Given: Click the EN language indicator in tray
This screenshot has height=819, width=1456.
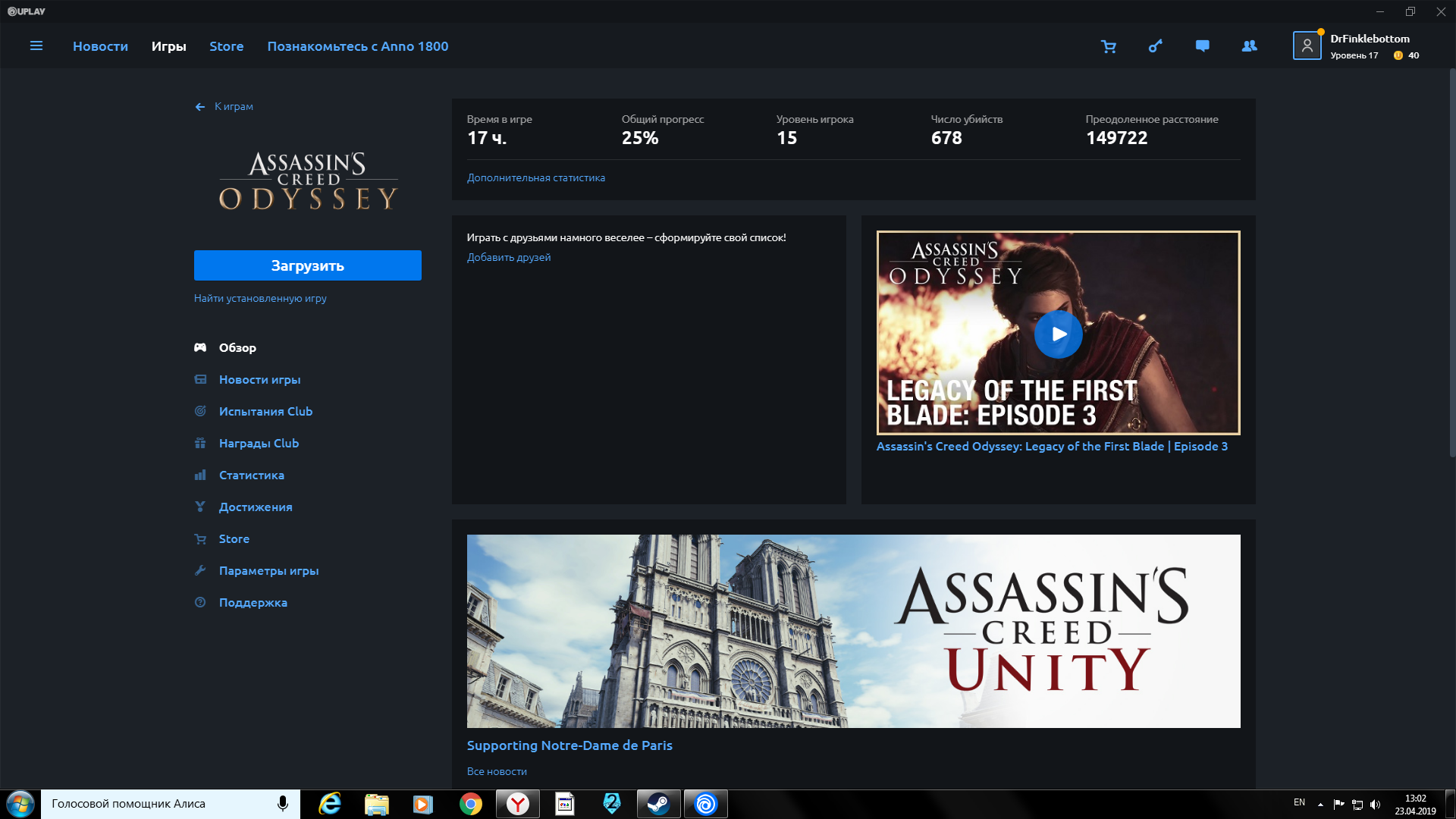Looking at the screenshot, I should click(1299, 802).
